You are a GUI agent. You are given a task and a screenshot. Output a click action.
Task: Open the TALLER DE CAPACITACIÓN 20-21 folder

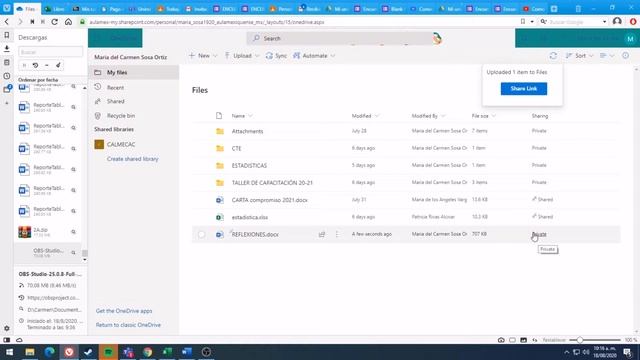(x=272, y=182)
